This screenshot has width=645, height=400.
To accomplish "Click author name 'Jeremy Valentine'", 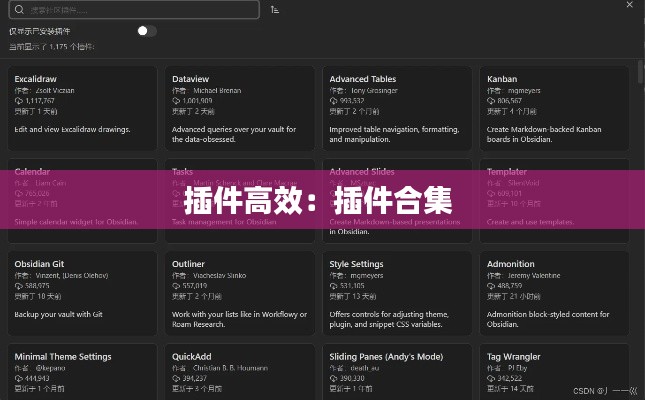I will point(534,276).
